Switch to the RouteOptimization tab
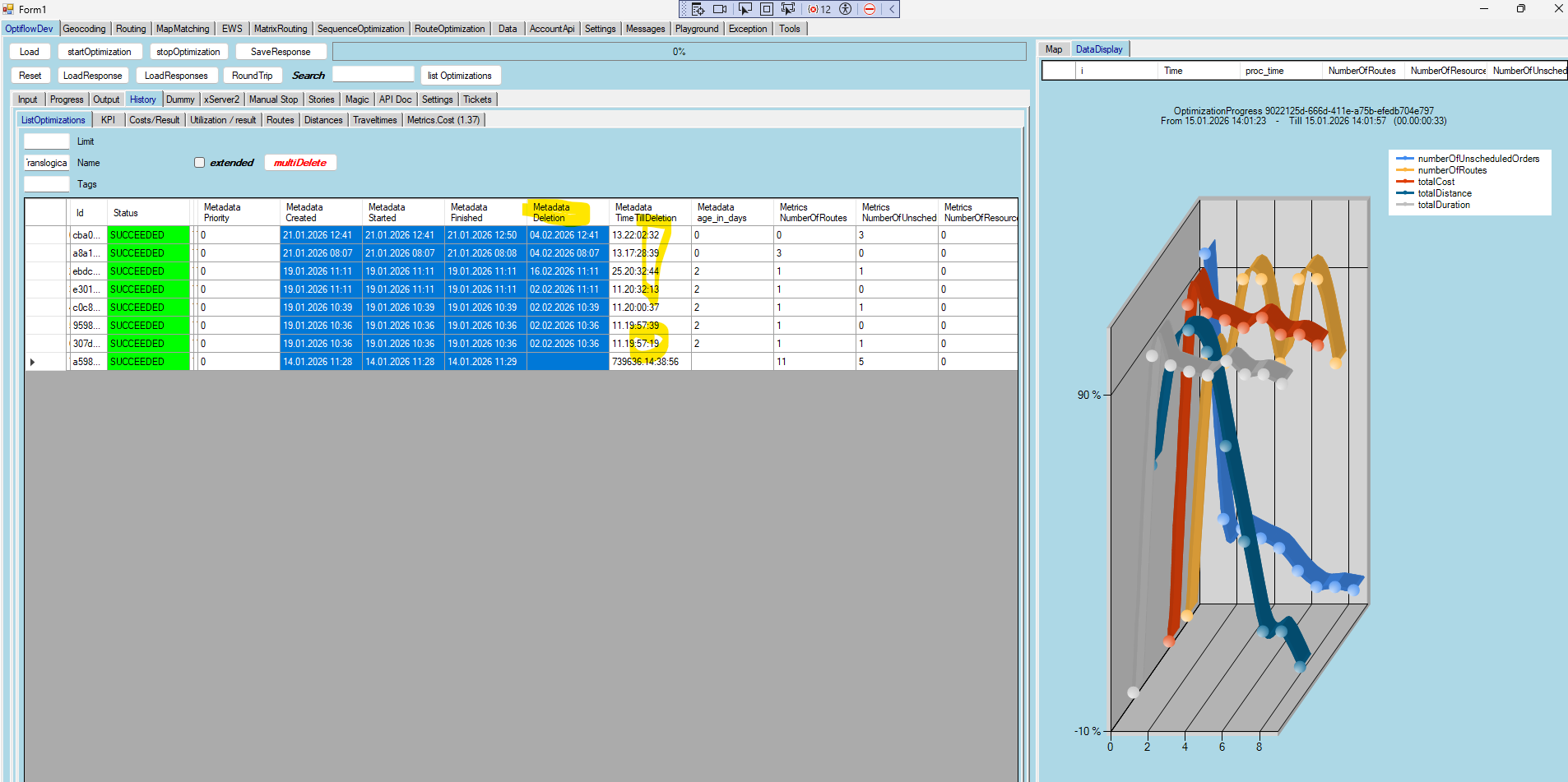 [449, 29]
